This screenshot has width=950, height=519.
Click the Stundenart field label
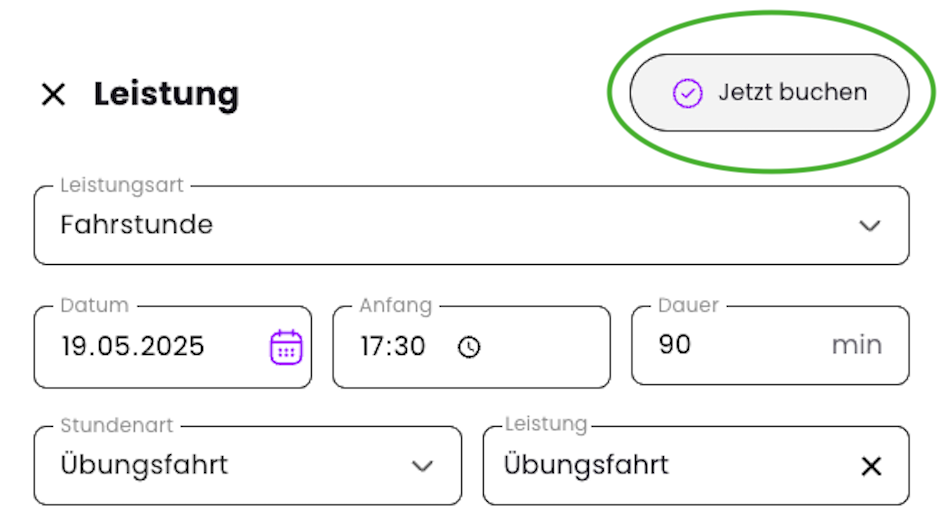point(117,425)
